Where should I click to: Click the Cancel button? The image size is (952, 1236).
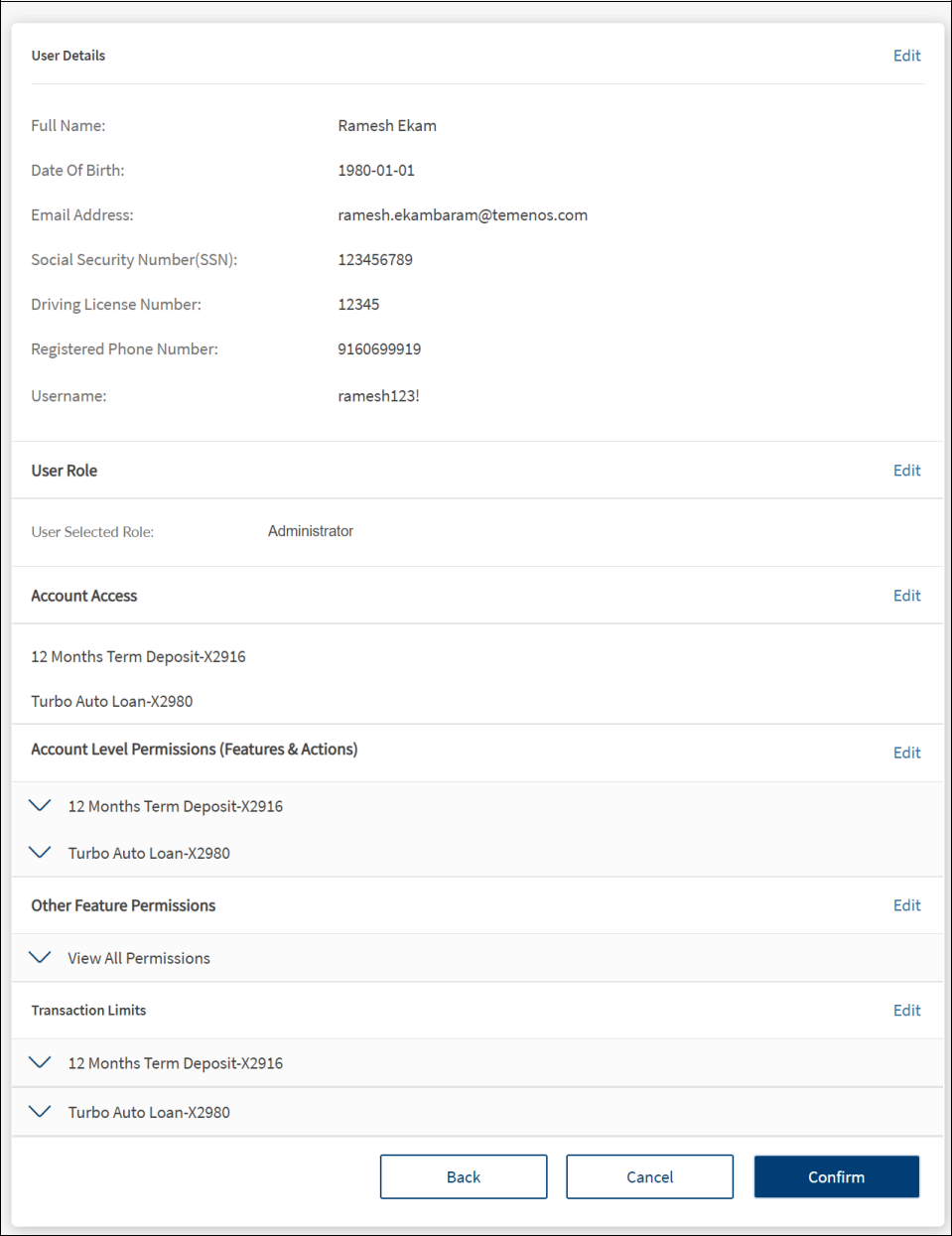pyautogui.click(x=649, y=1176)
